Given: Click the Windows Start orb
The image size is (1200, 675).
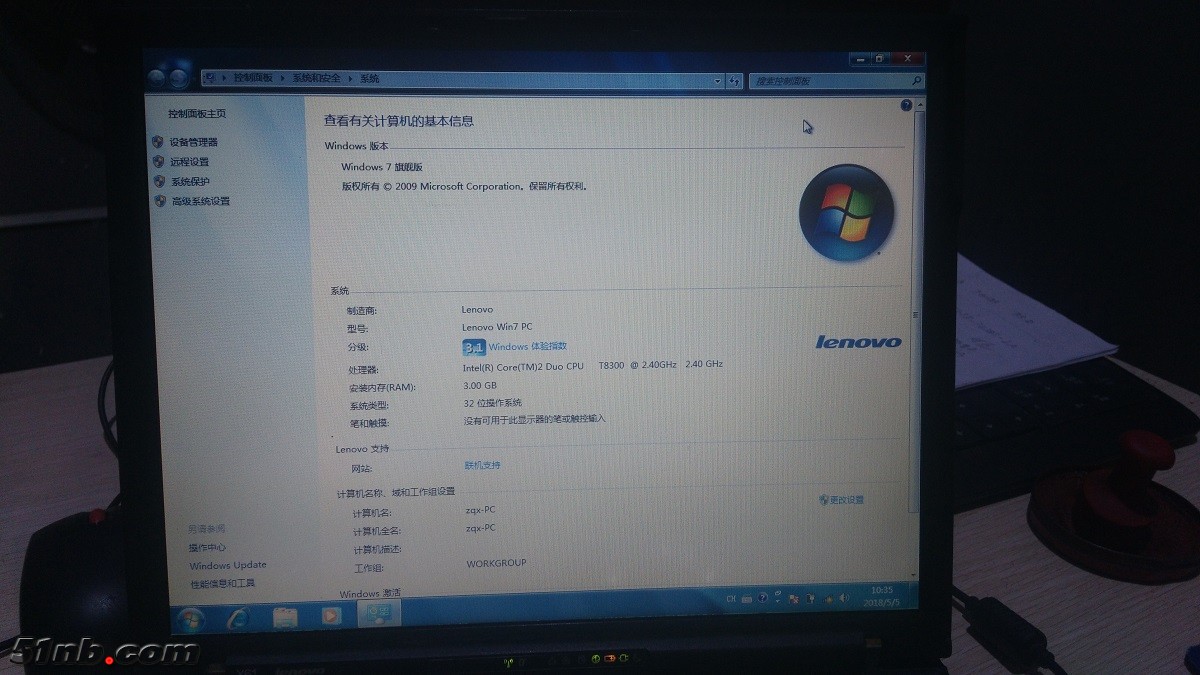Looking at the screenshot, I should 190,619.
